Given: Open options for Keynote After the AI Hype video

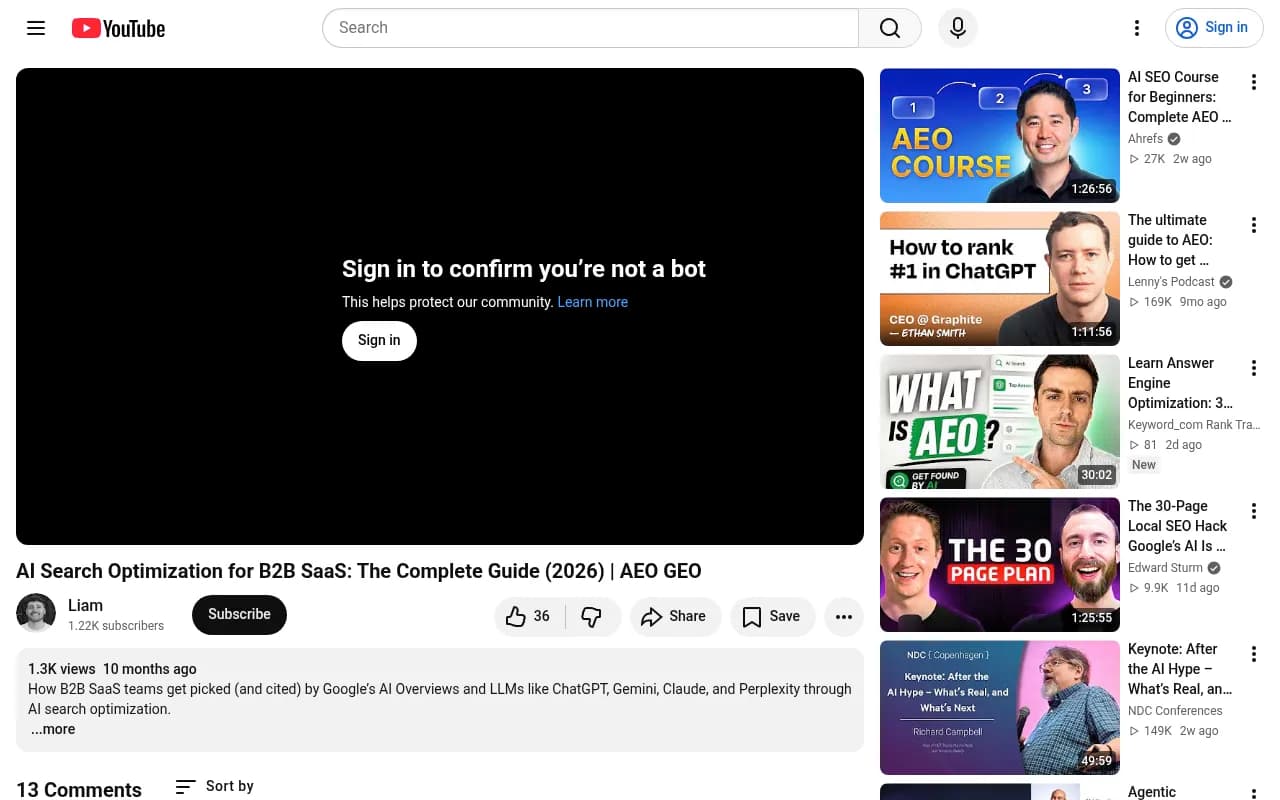Looking at the screenshot, I should coord(1253,655).
